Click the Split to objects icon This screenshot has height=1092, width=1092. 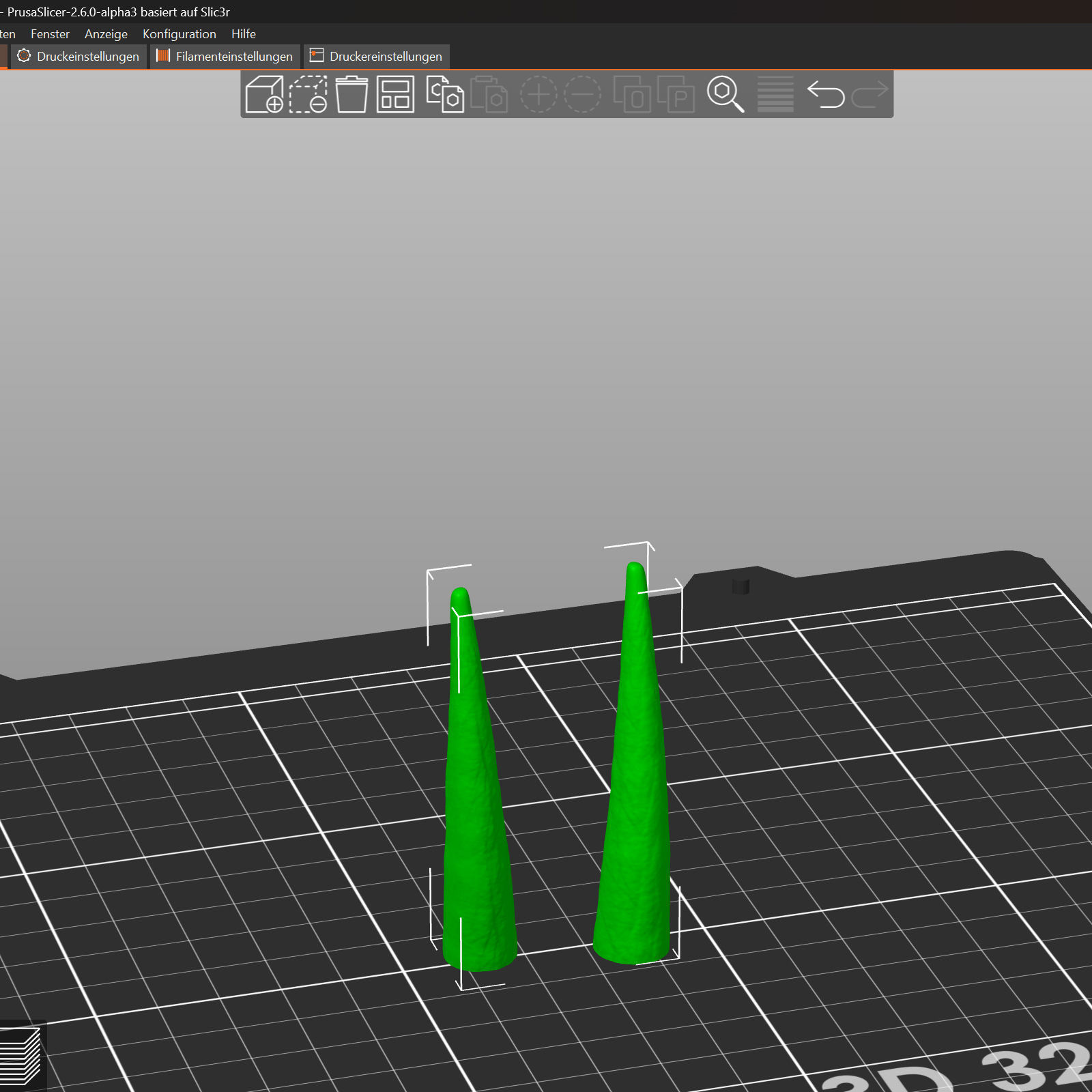coord(632,94)
